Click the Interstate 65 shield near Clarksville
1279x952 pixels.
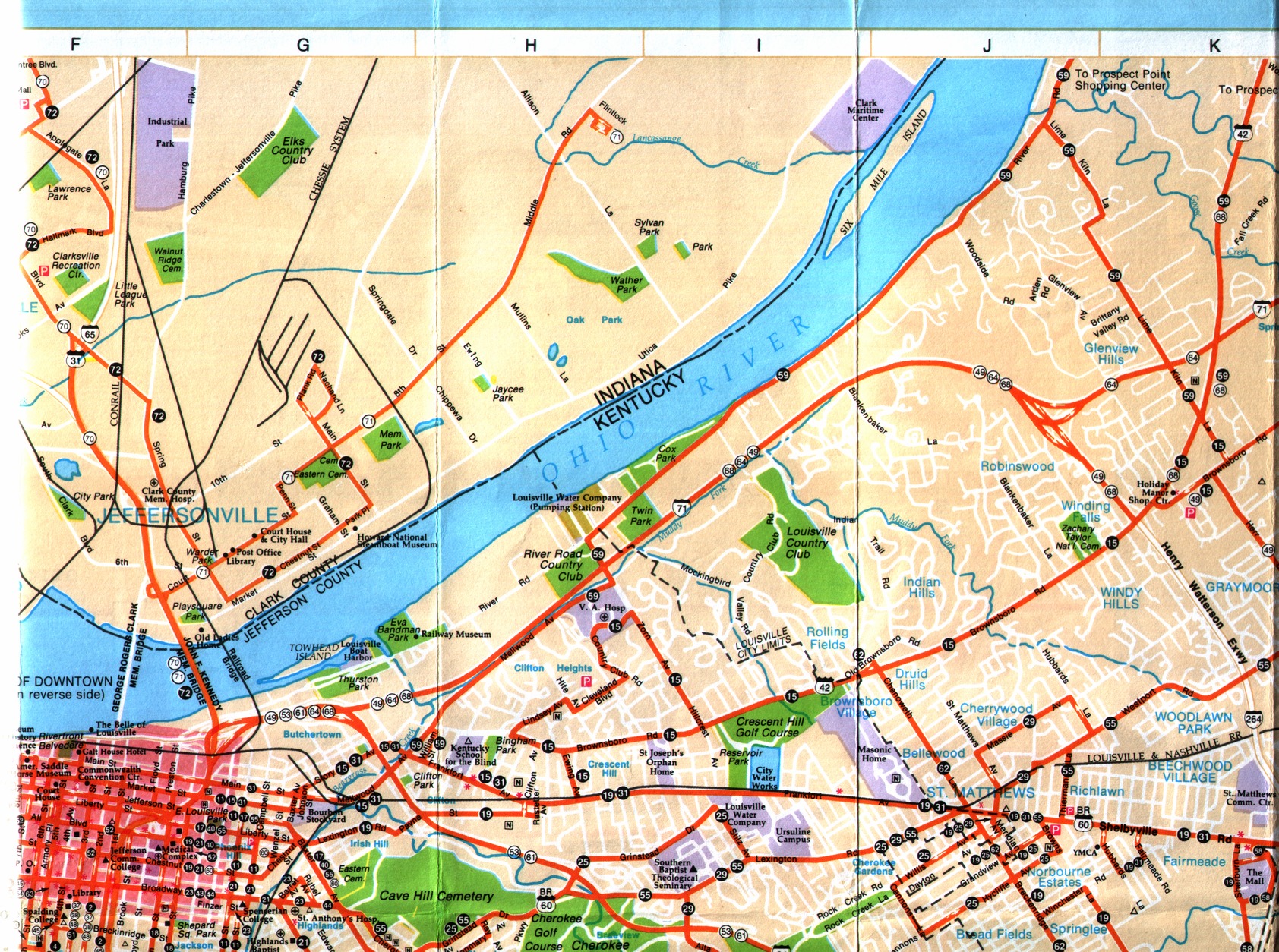click(90, 333)
